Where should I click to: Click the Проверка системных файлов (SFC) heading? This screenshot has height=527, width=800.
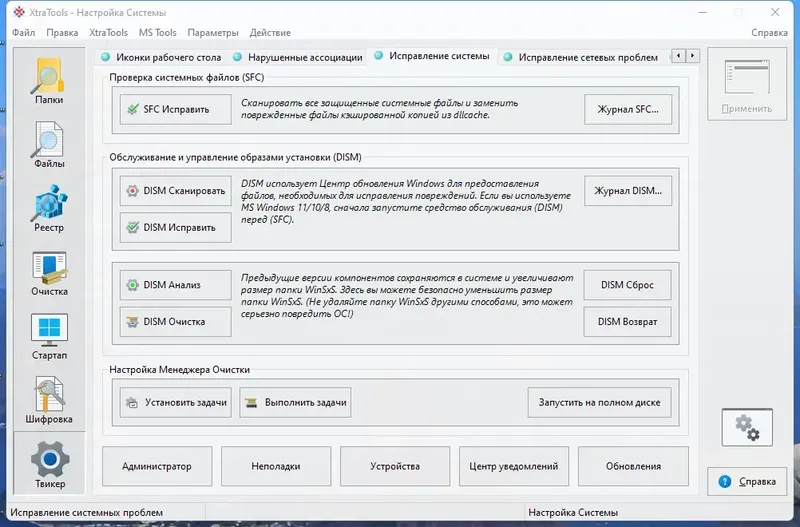point(187,78)
